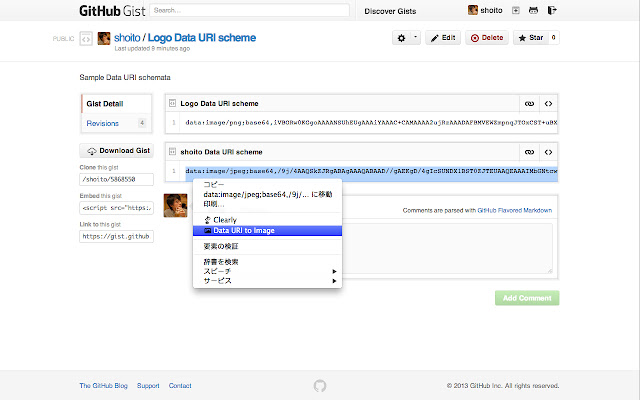640x400 pixels.
Task: Click permalink icon for shoito Data URI scheme
Action: tap(529, 152)
